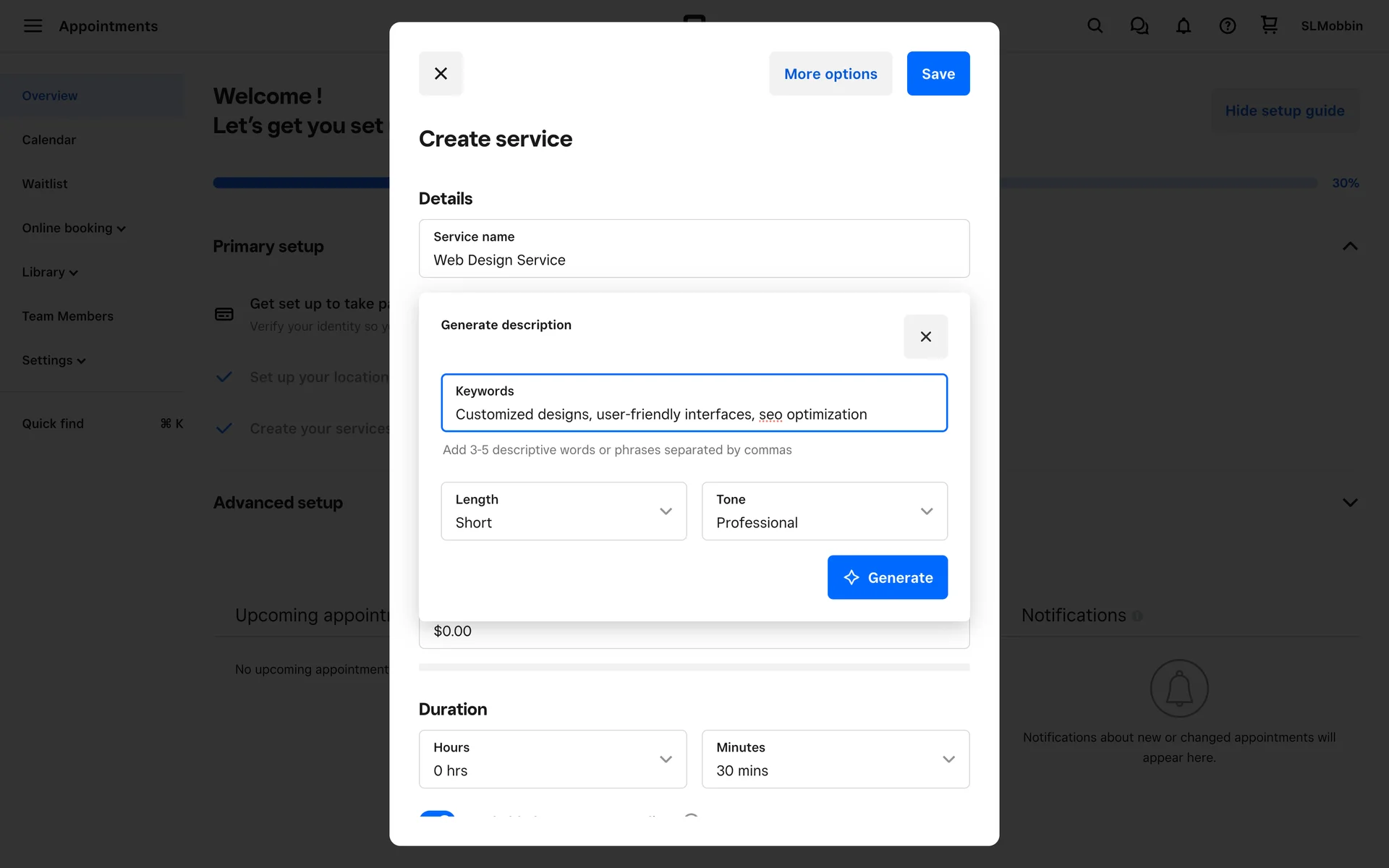Click the Generate sparkle button

coord(887,577)
